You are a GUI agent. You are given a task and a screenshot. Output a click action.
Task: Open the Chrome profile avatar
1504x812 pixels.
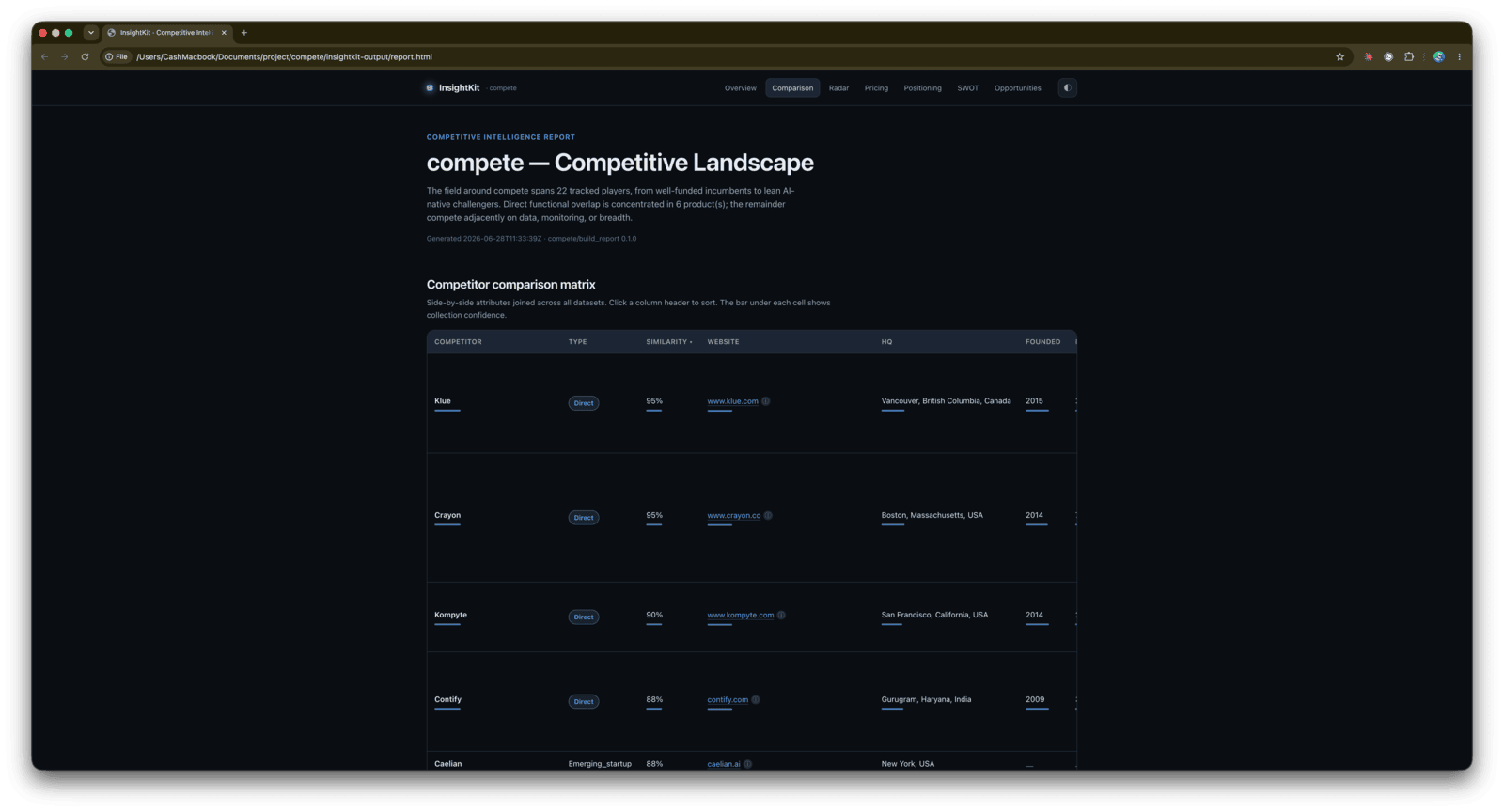pyautogui.click(x=1438, y=57)
